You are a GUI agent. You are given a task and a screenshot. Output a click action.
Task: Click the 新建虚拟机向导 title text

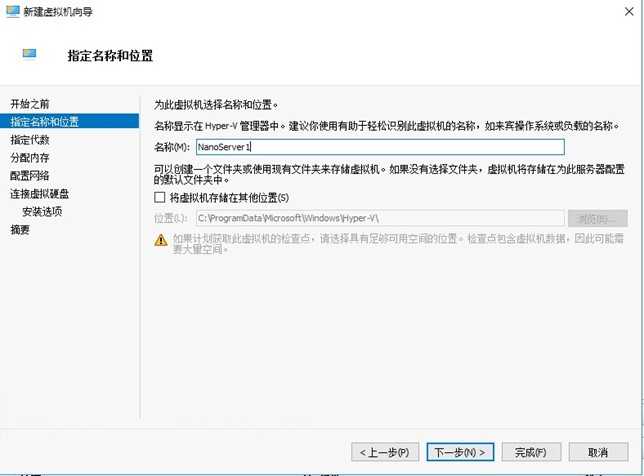(x=58, y=11)
